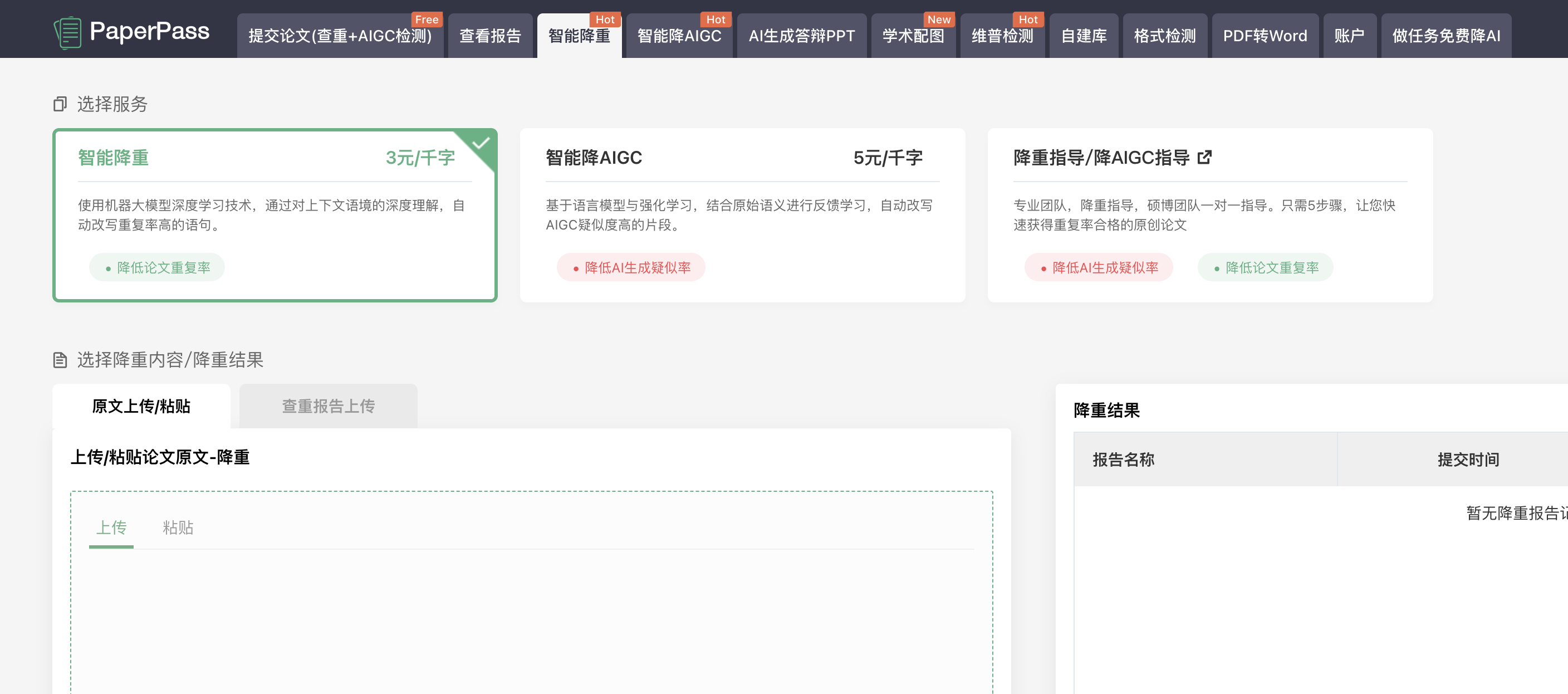
Task: Open the 降重指导/降AIGC指导 service card
Action: pos(1210,215)
